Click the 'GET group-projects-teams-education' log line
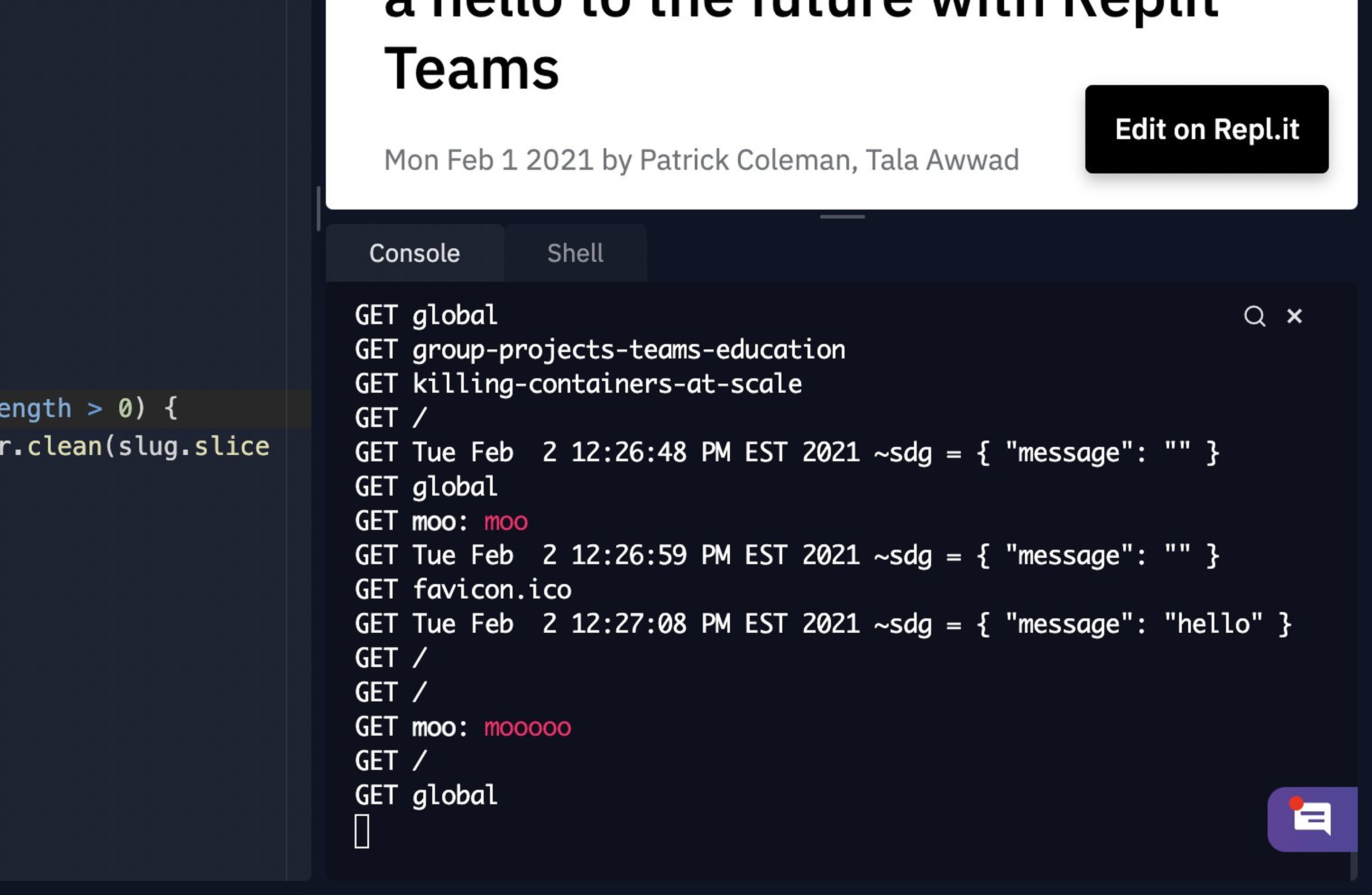Screen dimensions: 1372x895 coord(600,350)
